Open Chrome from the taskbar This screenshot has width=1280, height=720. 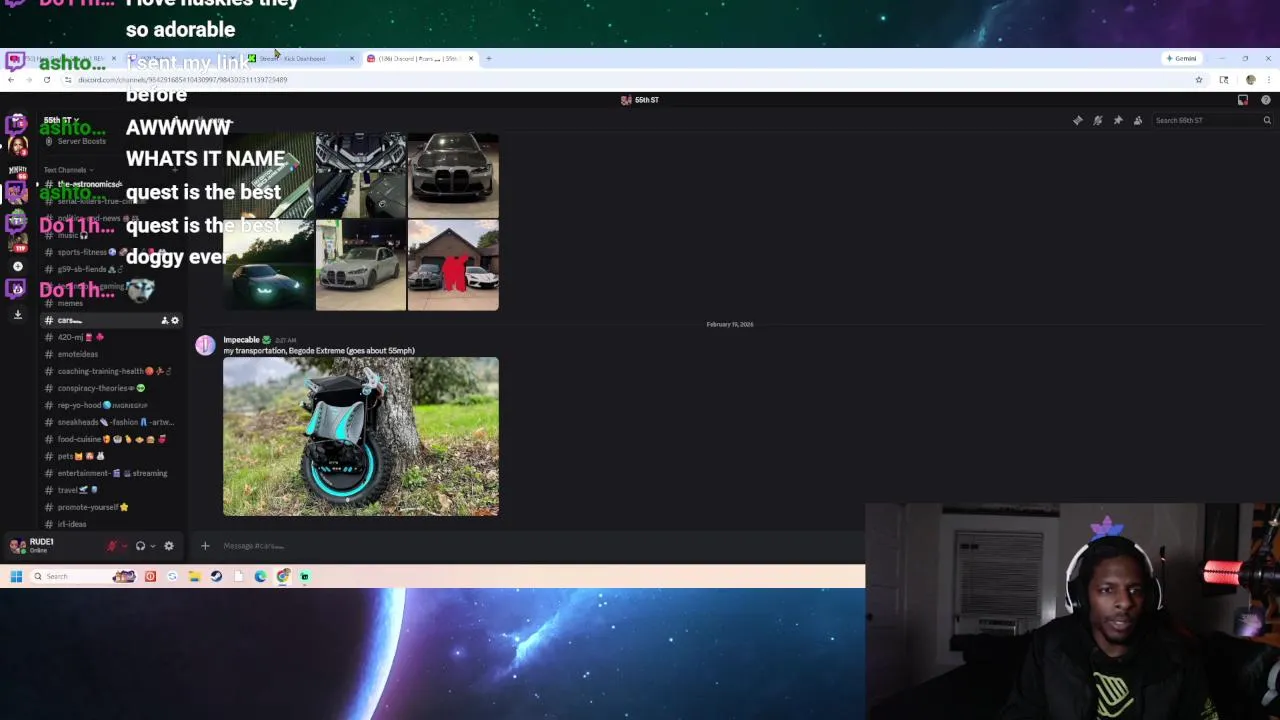point(283,576)
